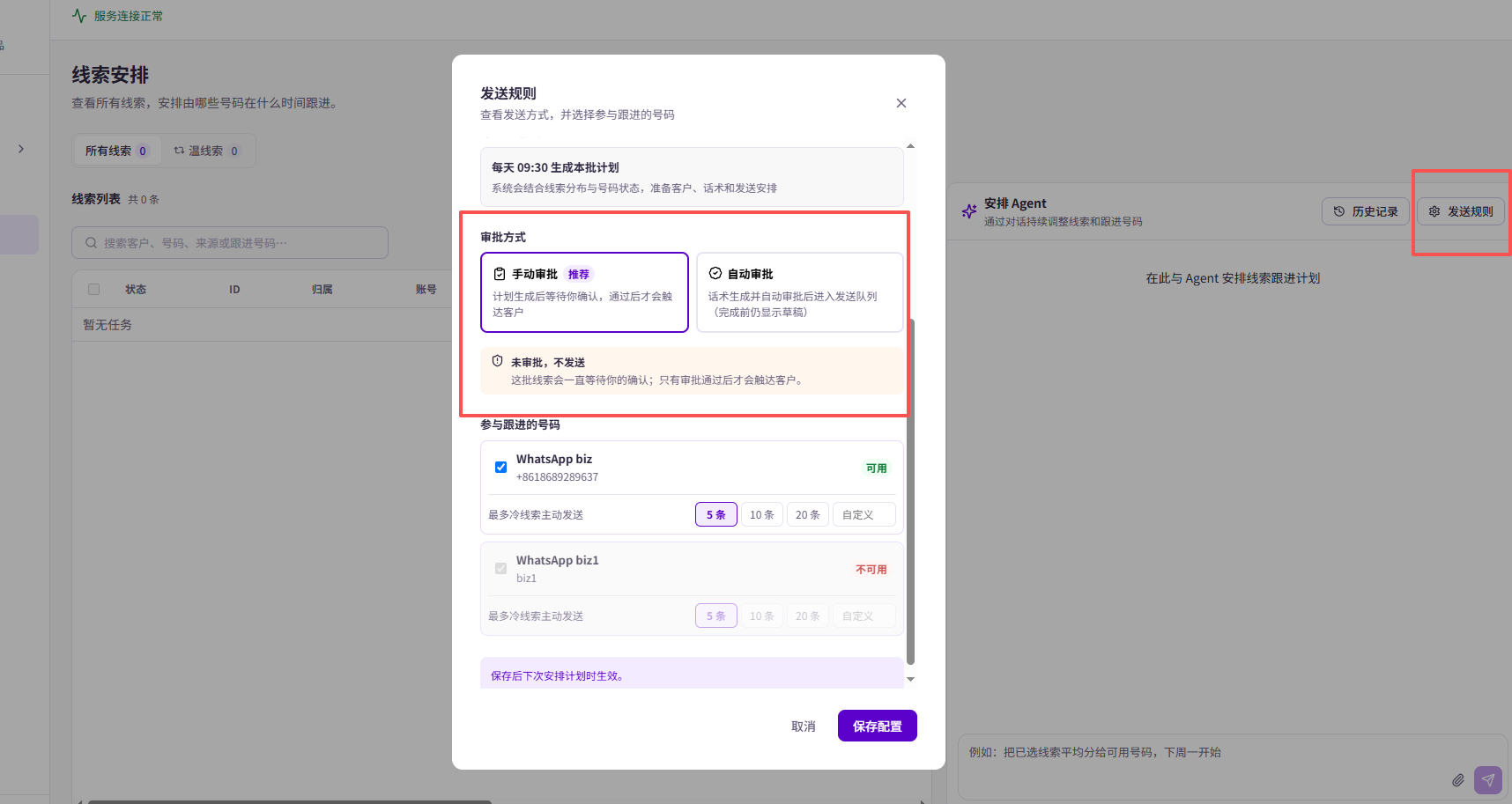The image size is (1512, 804).
Task: Click the shield icon beside 未审批,不发送
Action: coord(497,361)
